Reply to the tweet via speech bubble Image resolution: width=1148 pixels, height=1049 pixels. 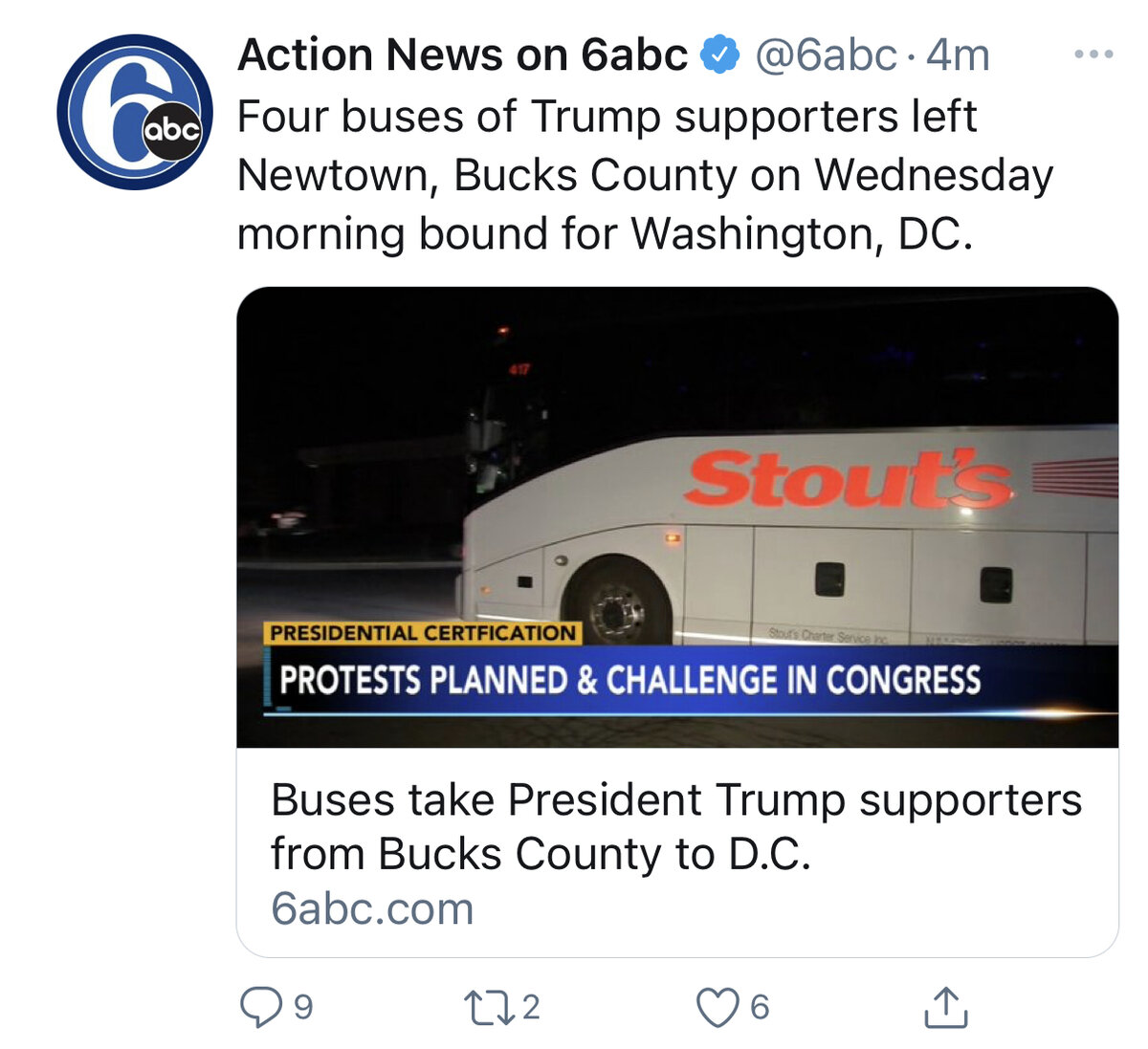click(260, 1007)
